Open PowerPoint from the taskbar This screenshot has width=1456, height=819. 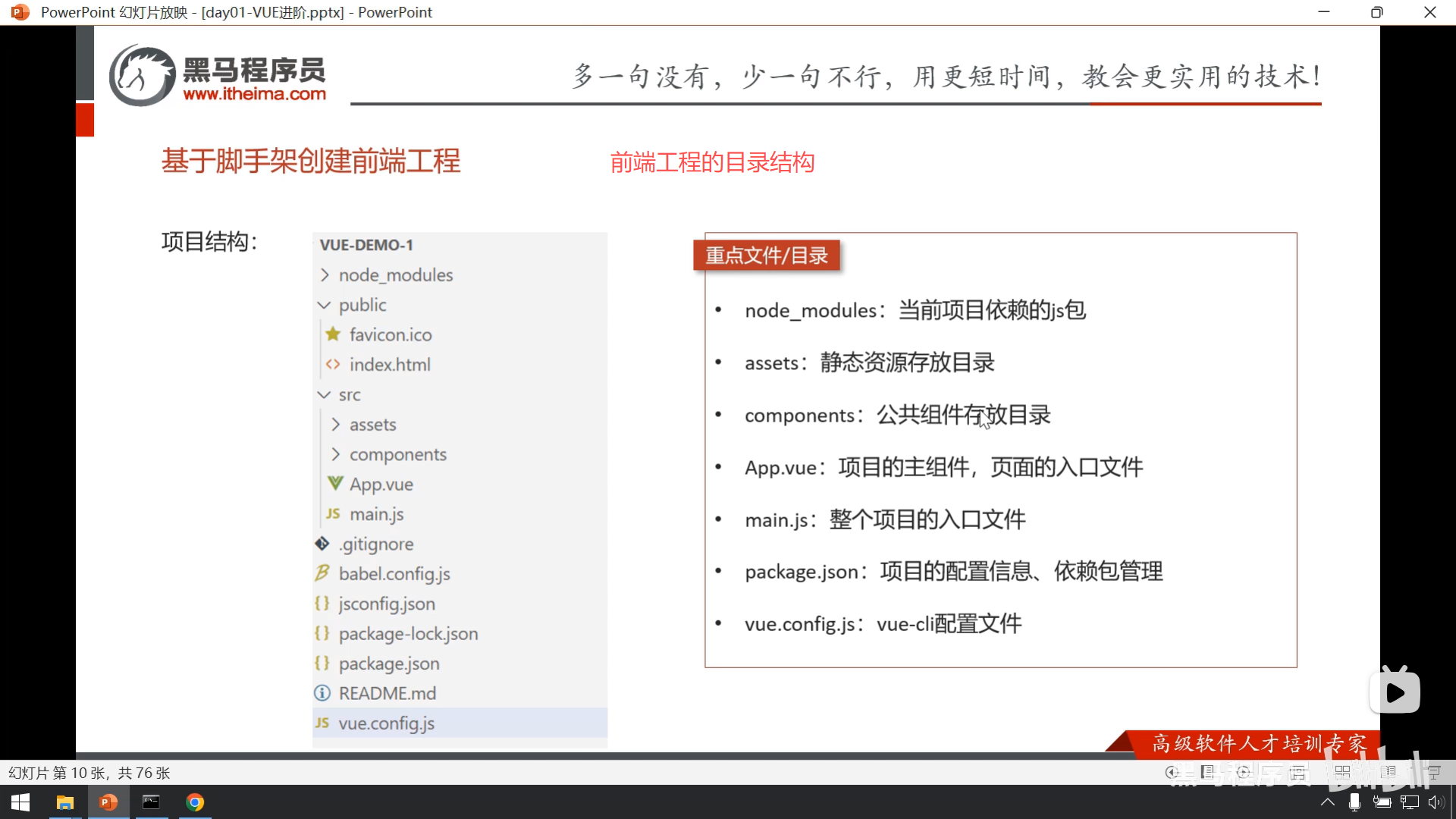[x=108, y=802]
